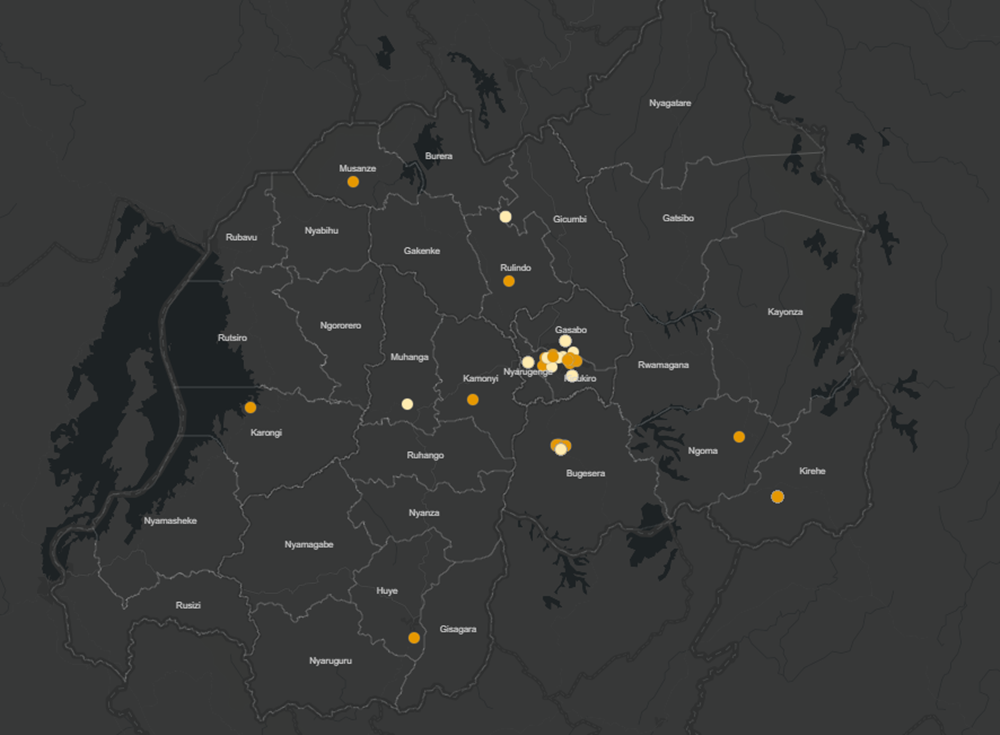Image resolution: width=1000 pixels, height=735 pixels.
Task: Select the Nyamasheke district label
Action: tap(170, 521)
